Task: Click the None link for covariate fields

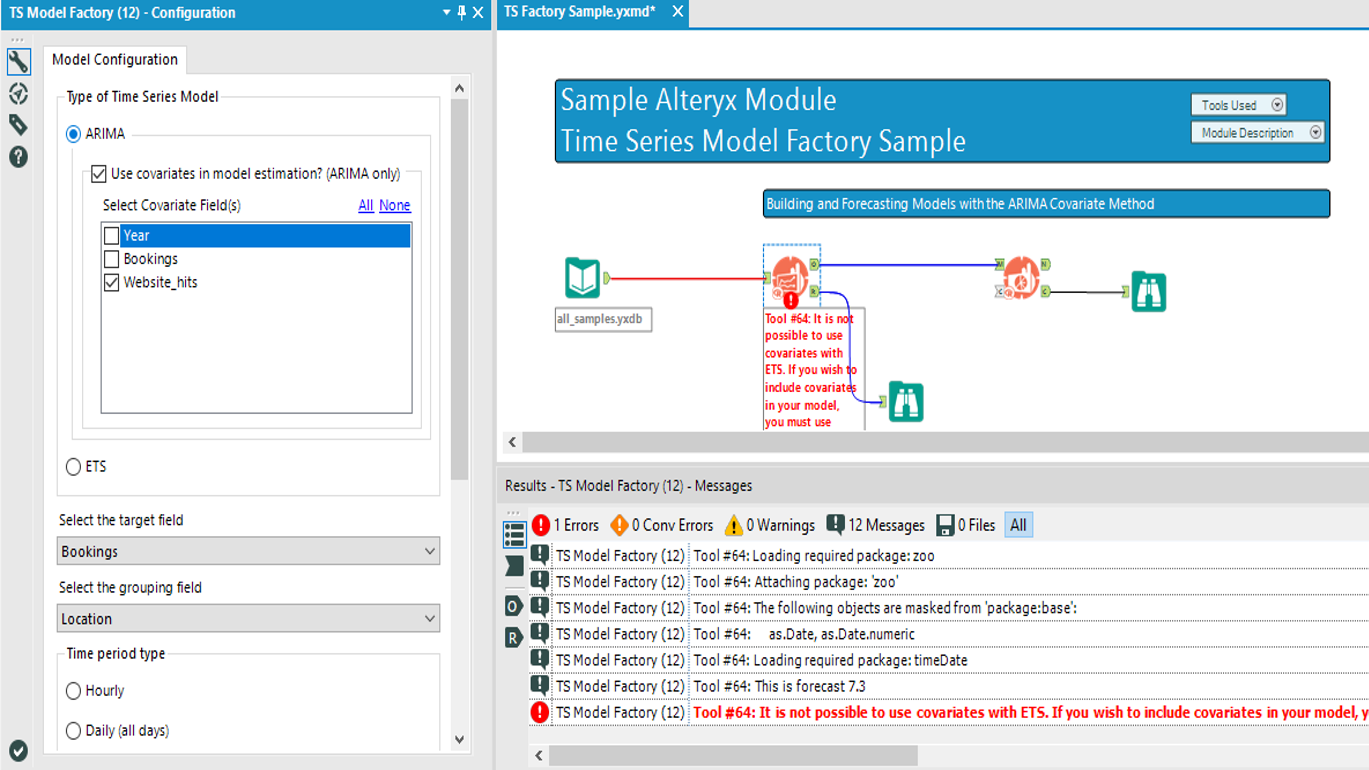Action: (395, 205)
